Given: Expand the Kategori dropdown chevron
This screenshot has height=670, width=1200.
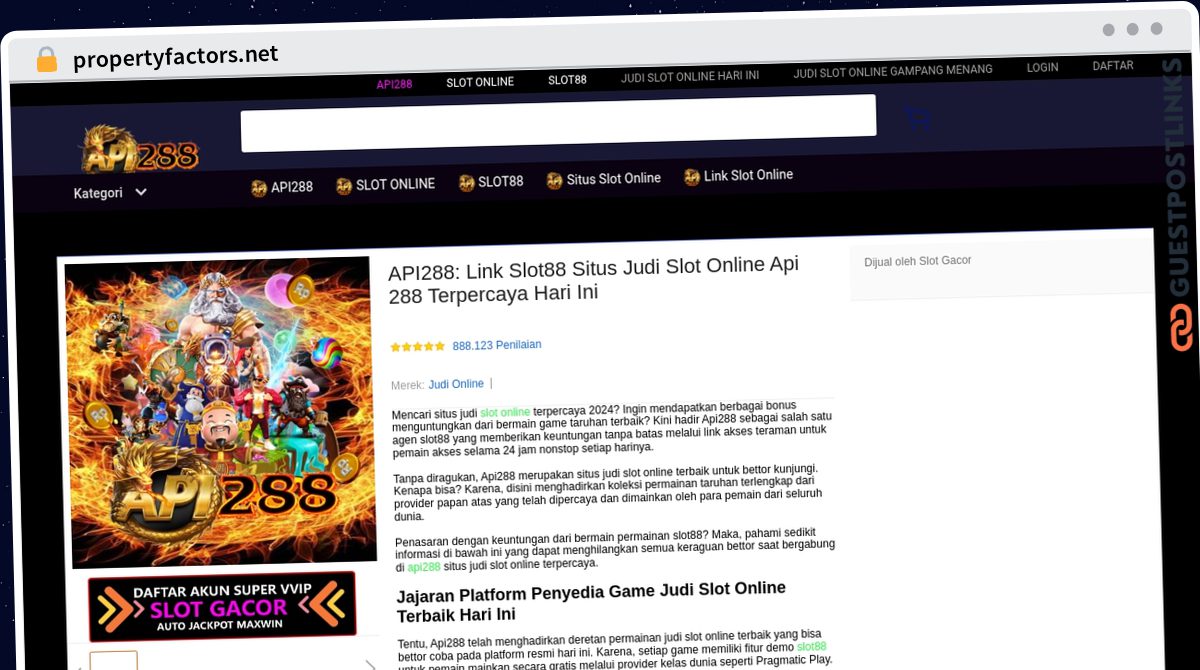Looking at the screenshot, I should (141, 192).
